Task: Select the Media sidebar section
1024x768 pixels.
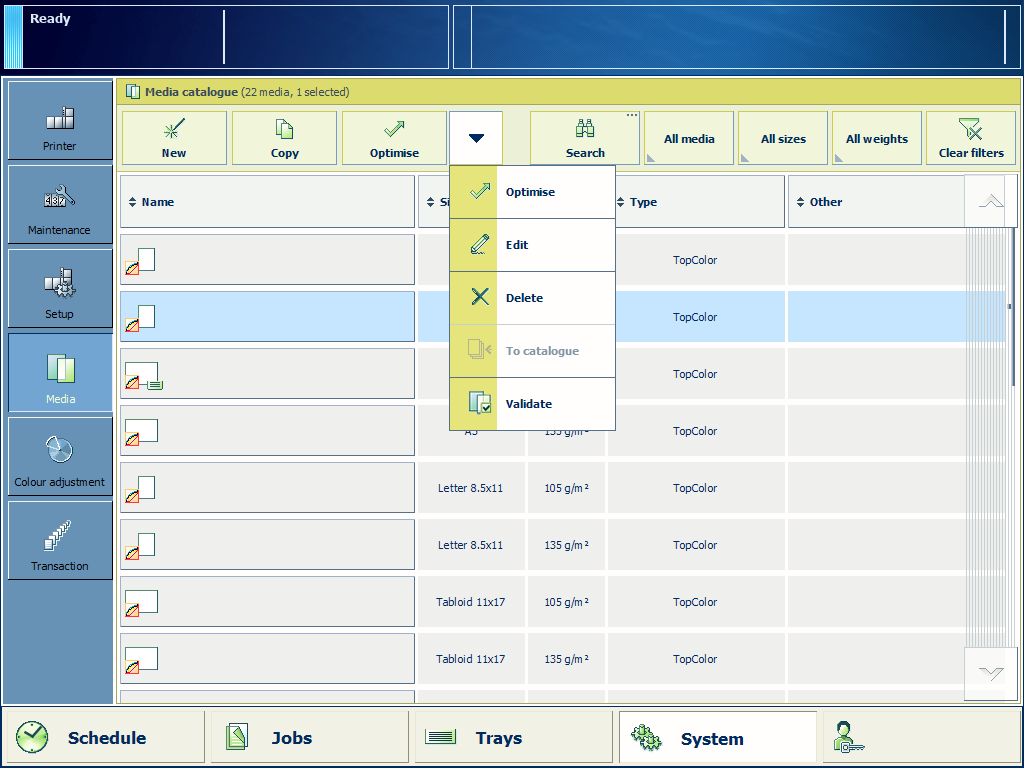Action: [x=60, y=372]
